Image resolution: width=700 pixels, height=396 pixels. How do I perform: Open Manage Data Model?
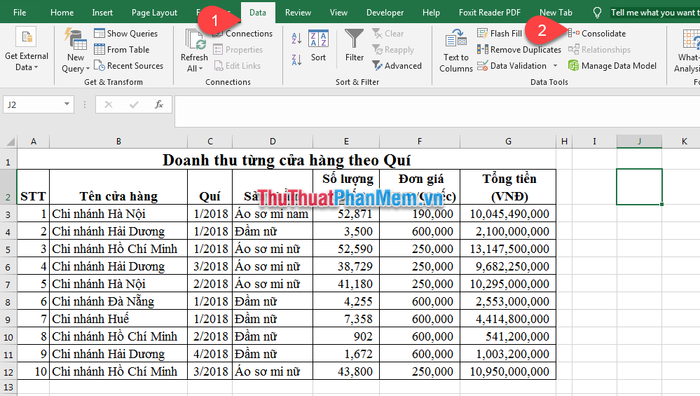coord(612,66)
